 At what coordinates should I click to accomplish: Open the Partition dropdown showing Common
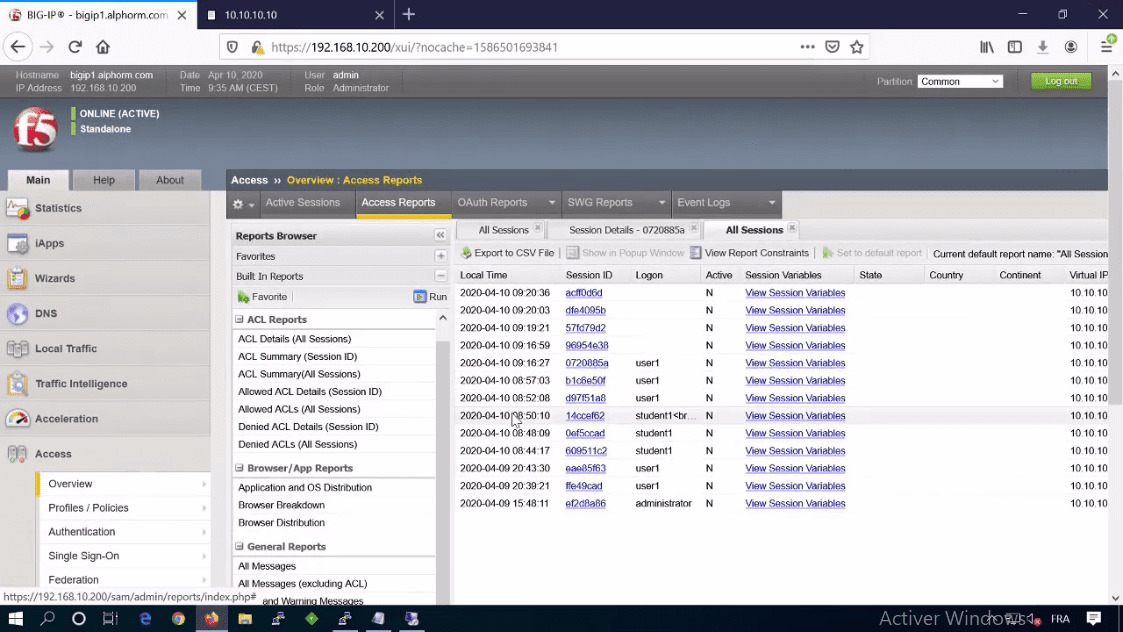point(959,81)
